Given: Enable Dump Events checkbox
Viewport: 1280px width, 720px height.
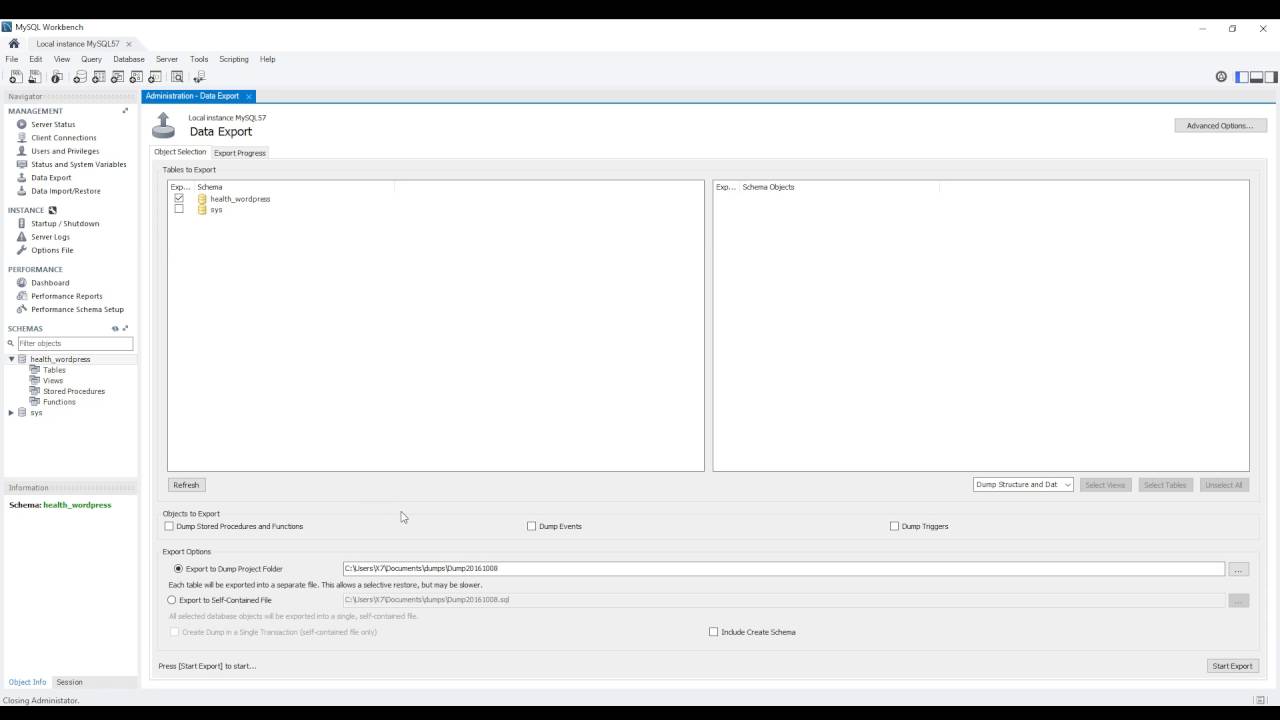Looking at the screenshot, I should [x=532, y=526].
